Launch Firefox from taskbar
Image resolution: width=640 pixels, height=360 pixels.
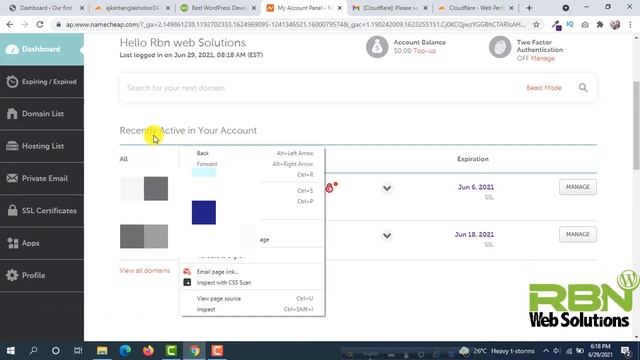point(148,351)
